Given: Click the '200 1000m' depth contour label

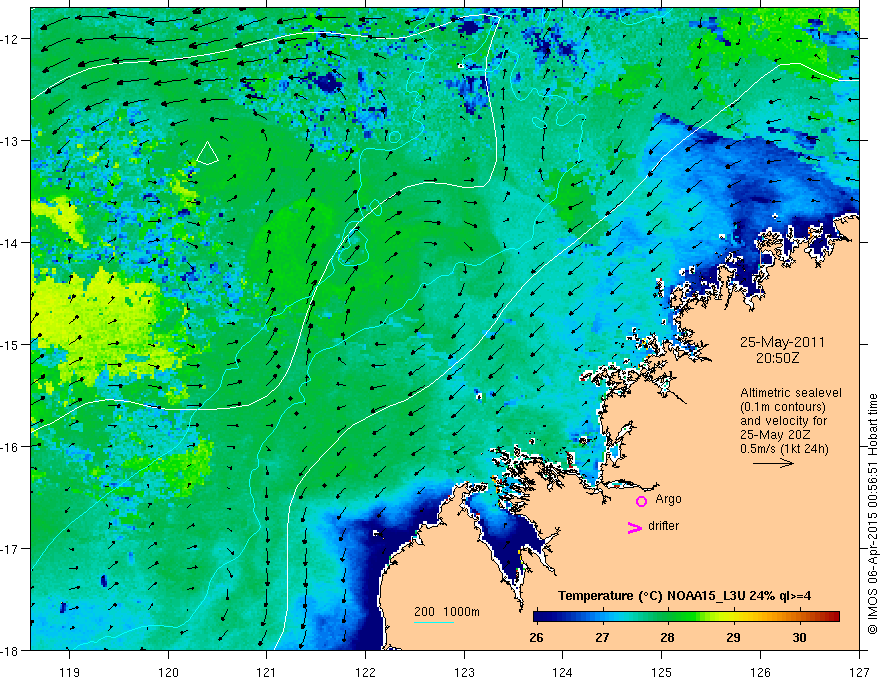Looking at the screenshot, I should (447, 612).
